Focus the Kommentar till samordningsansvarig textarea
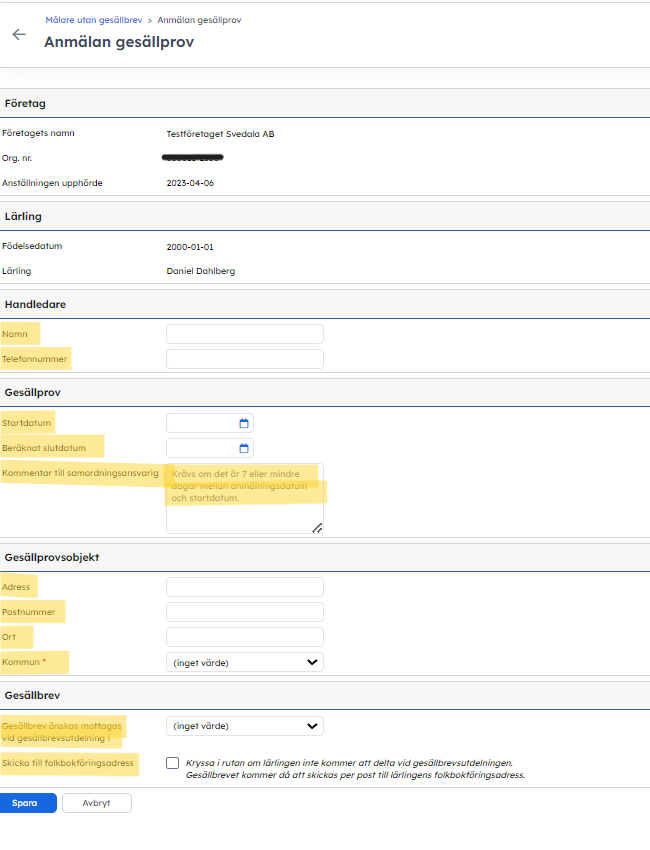This screenshot has width=650, height=850. pos(244,498)
